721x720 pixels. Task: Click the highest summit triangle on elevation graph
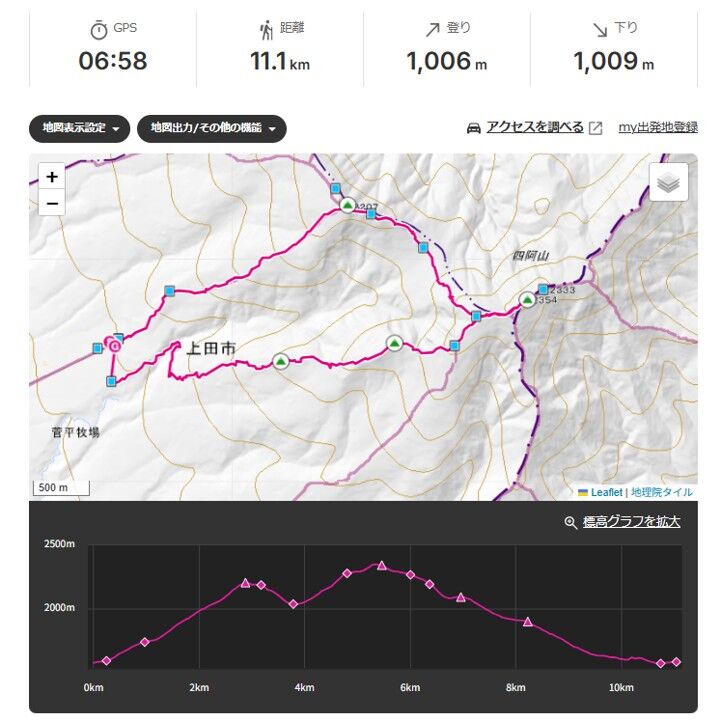[382, 565]
